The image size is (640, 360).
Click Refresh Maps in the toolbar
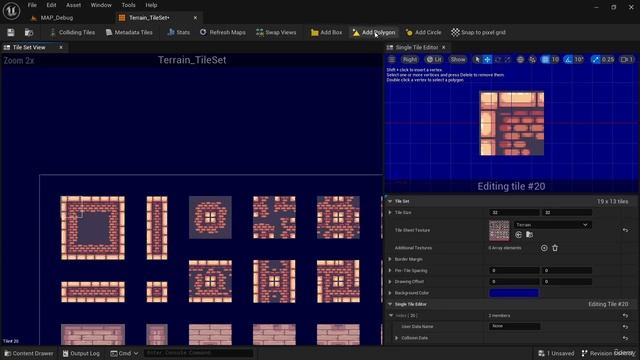coord(223,32)
